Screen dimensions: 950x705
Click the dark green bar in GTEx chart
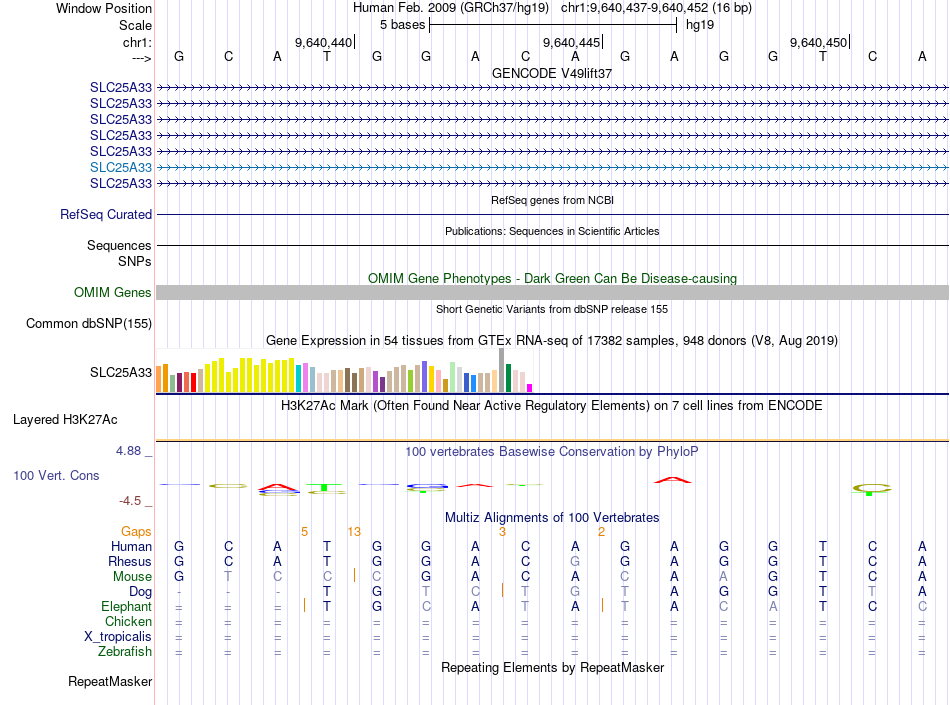point(508,378)
